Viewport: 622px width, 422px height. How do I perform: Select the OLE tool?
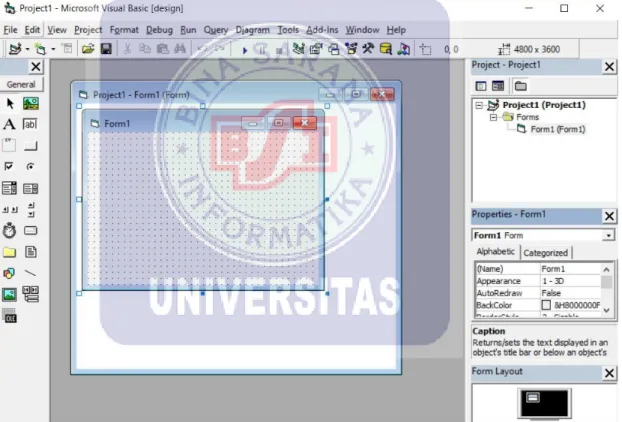click(x=10, y=316)
